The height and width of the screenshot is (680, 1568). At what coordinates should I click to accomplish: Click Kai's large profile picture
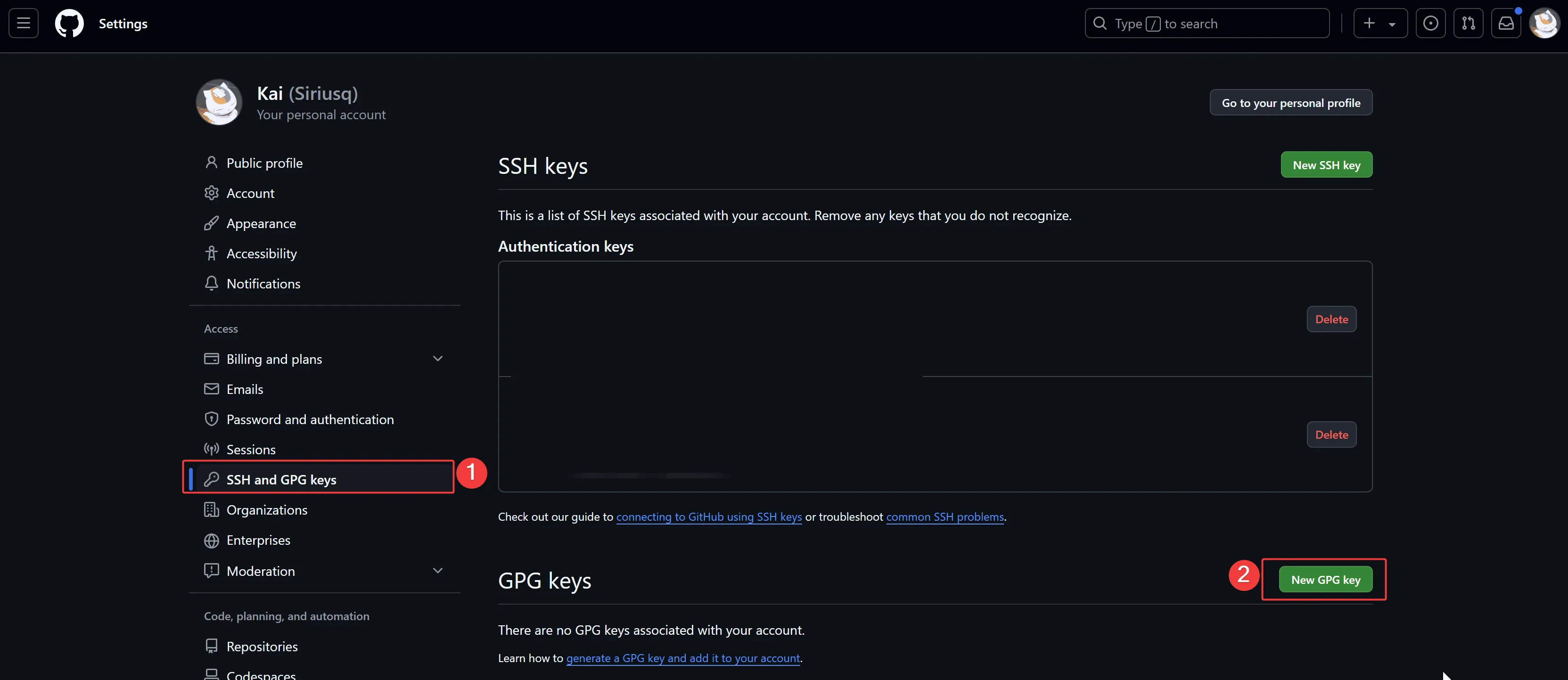click(x=219, y=102)
